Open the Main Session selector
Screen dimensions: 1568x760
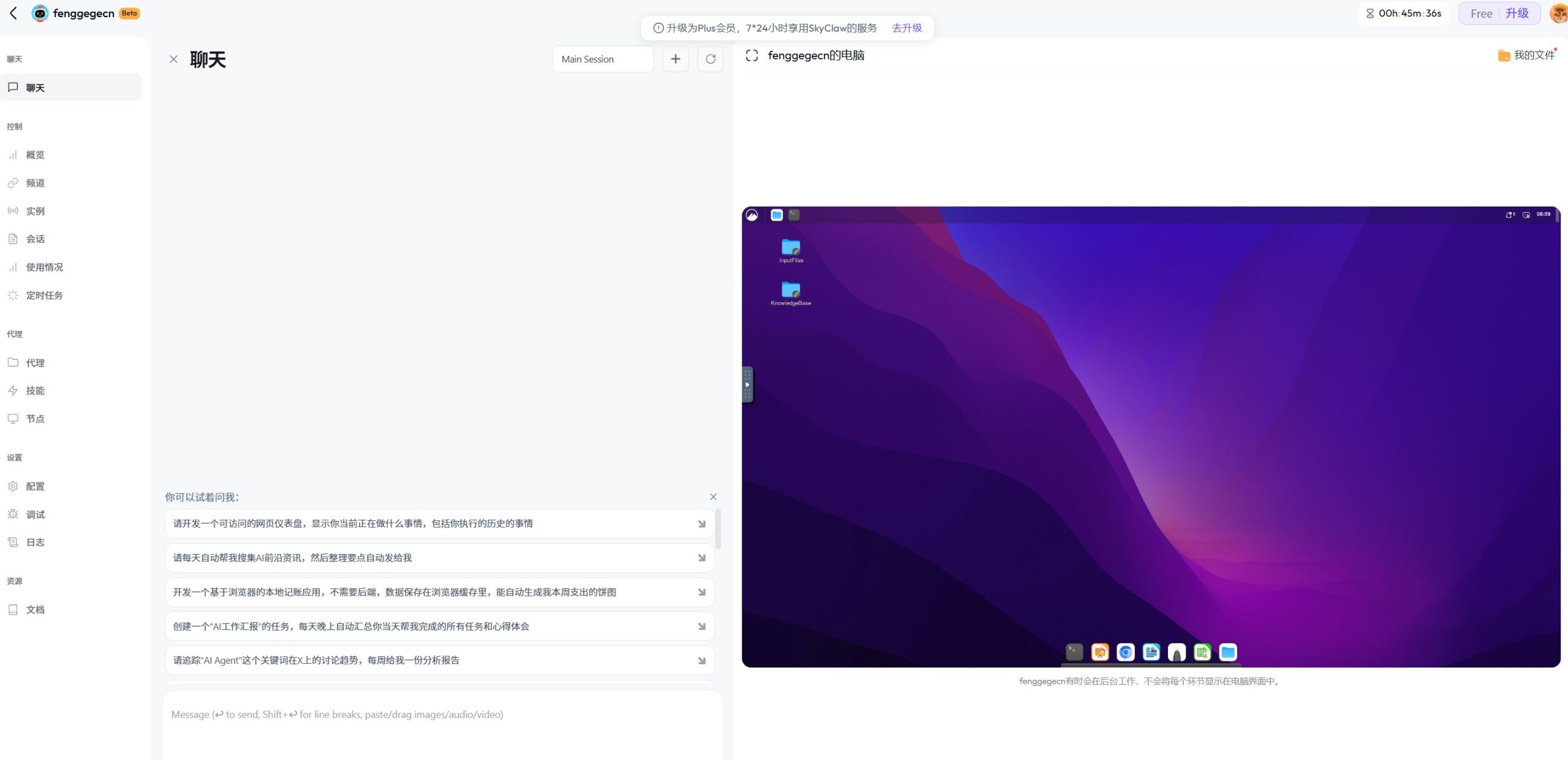coord(602,59)
